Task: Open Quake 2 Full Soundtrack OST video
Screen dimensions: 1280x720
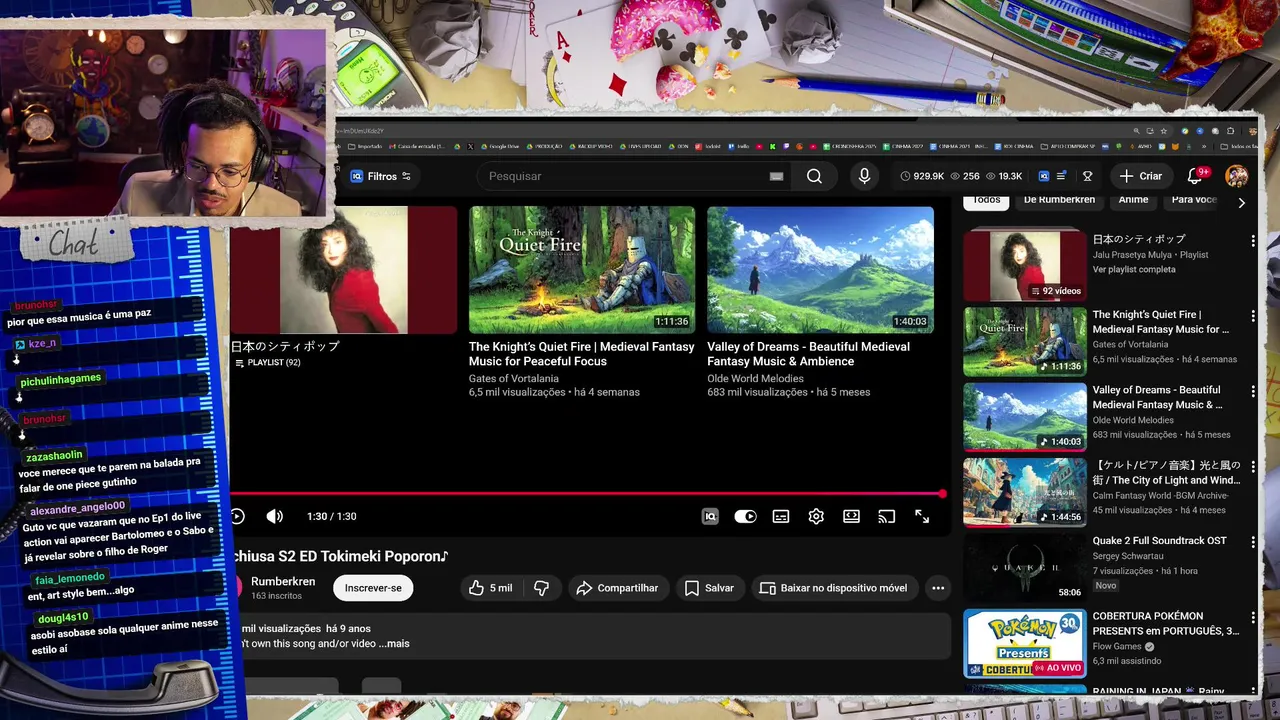Action: tap(1025, 567)
